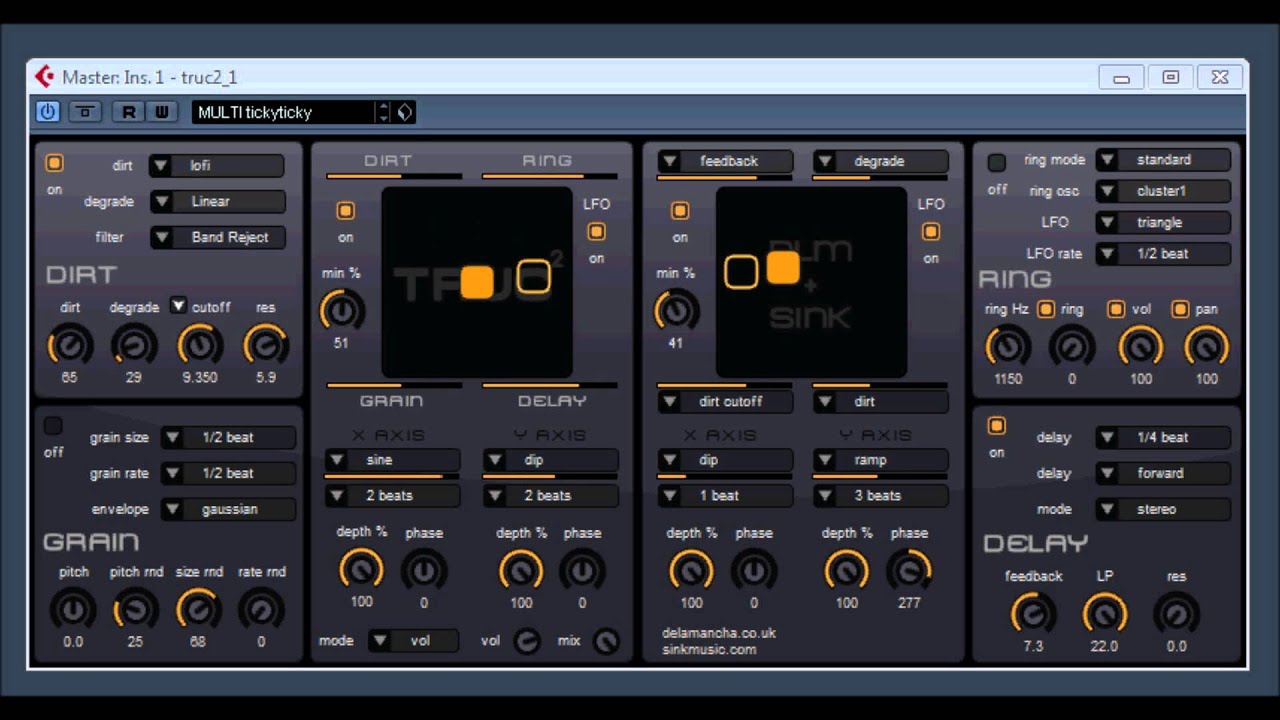Click the degrade knob showing 29
The height and width of the screenshot is (720, 1280).
133,346
